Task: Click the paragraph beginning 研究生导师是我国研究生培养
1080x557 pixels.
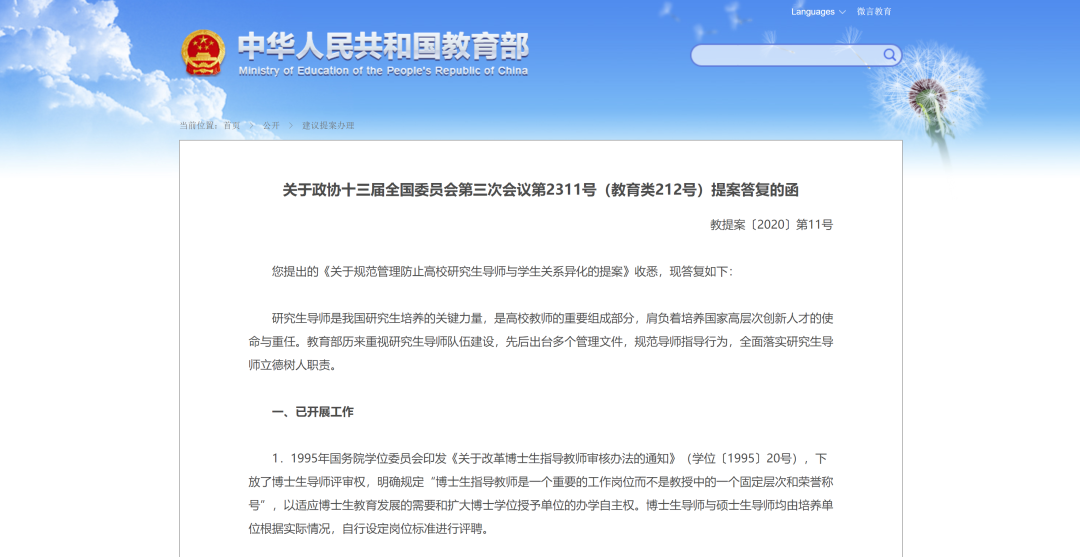Action: click(541, 341)
